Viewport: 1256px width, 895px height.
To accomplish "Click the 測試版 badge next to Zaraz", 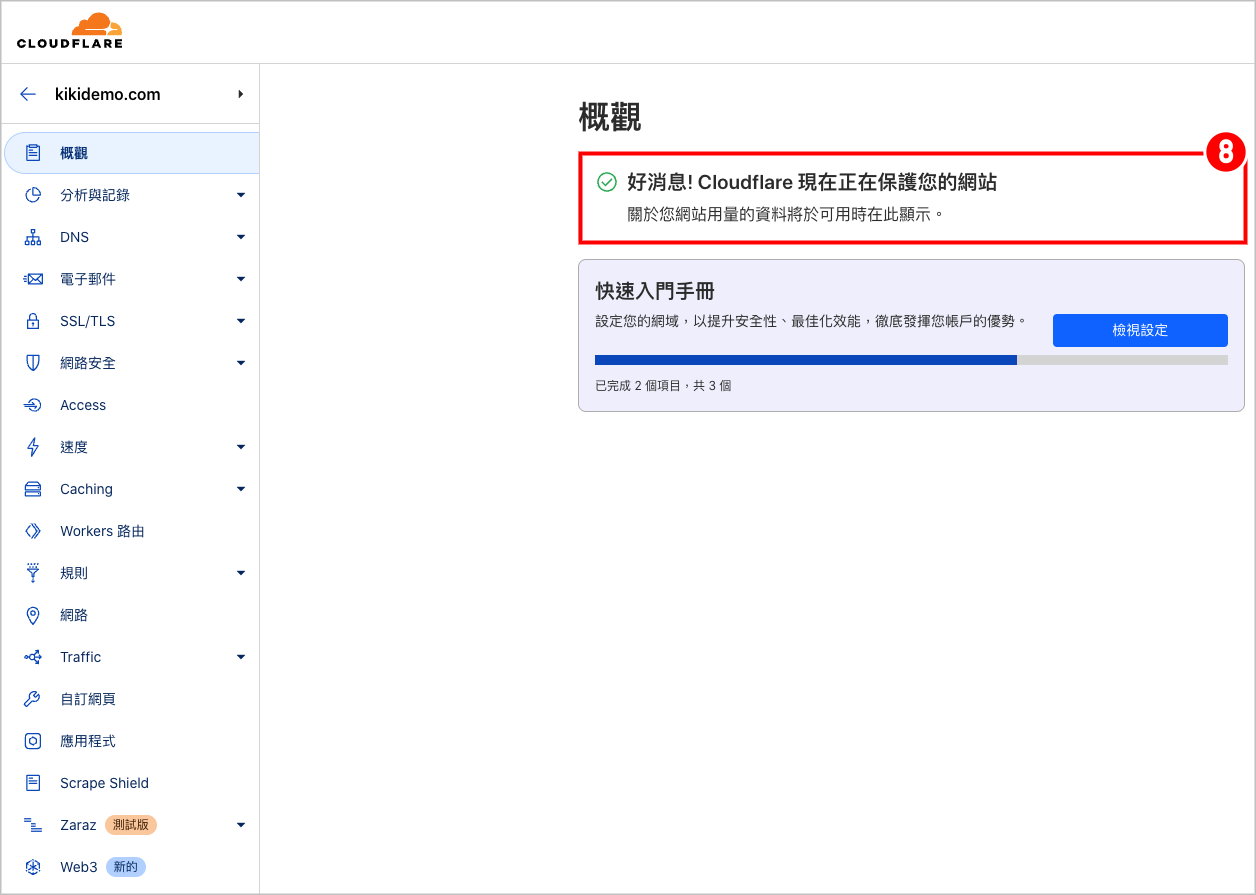I will tap(131, 825).
